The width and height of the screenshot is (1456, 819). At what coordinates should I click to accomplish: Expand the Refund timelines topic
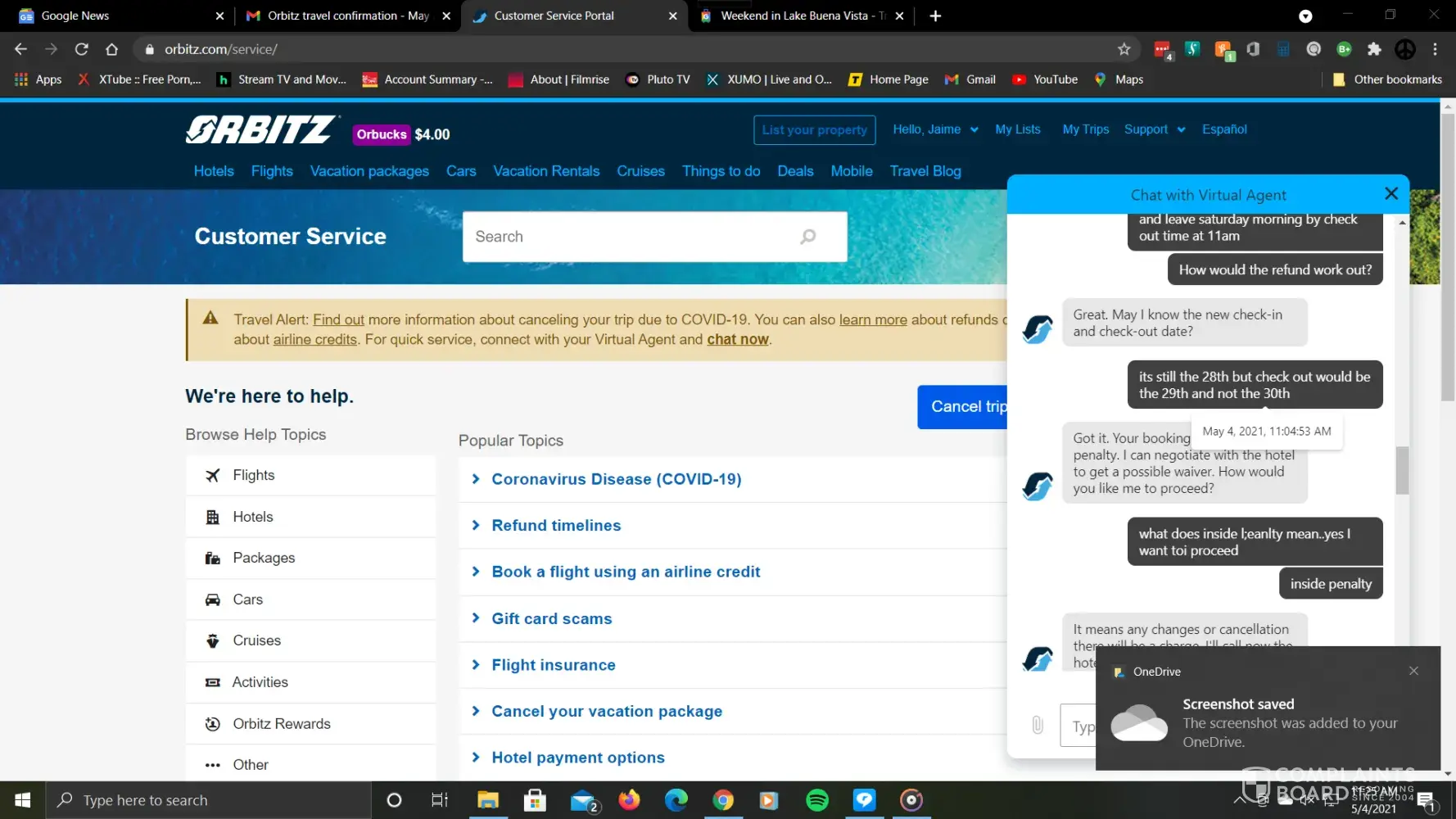[556, 526]
